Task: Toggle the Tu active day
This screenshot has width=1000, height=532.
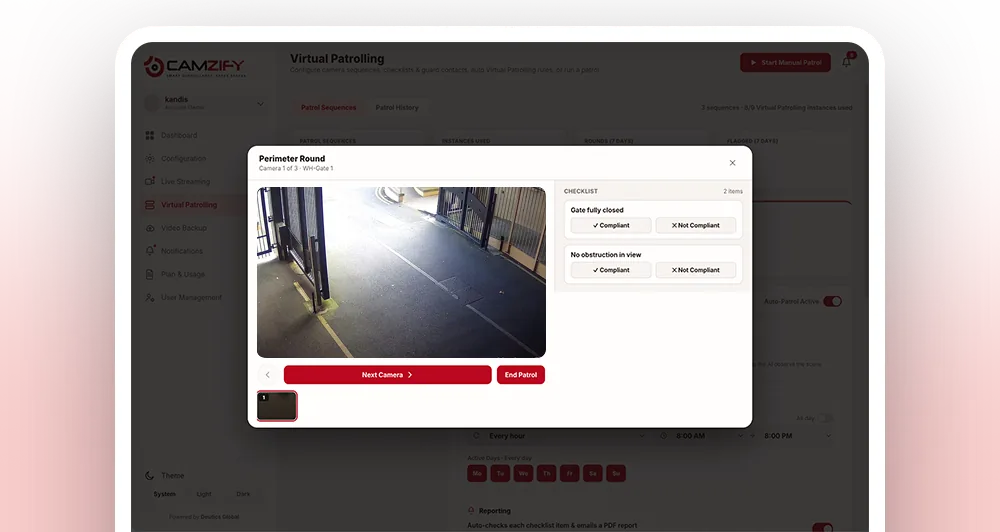Action: pos(500,473)
